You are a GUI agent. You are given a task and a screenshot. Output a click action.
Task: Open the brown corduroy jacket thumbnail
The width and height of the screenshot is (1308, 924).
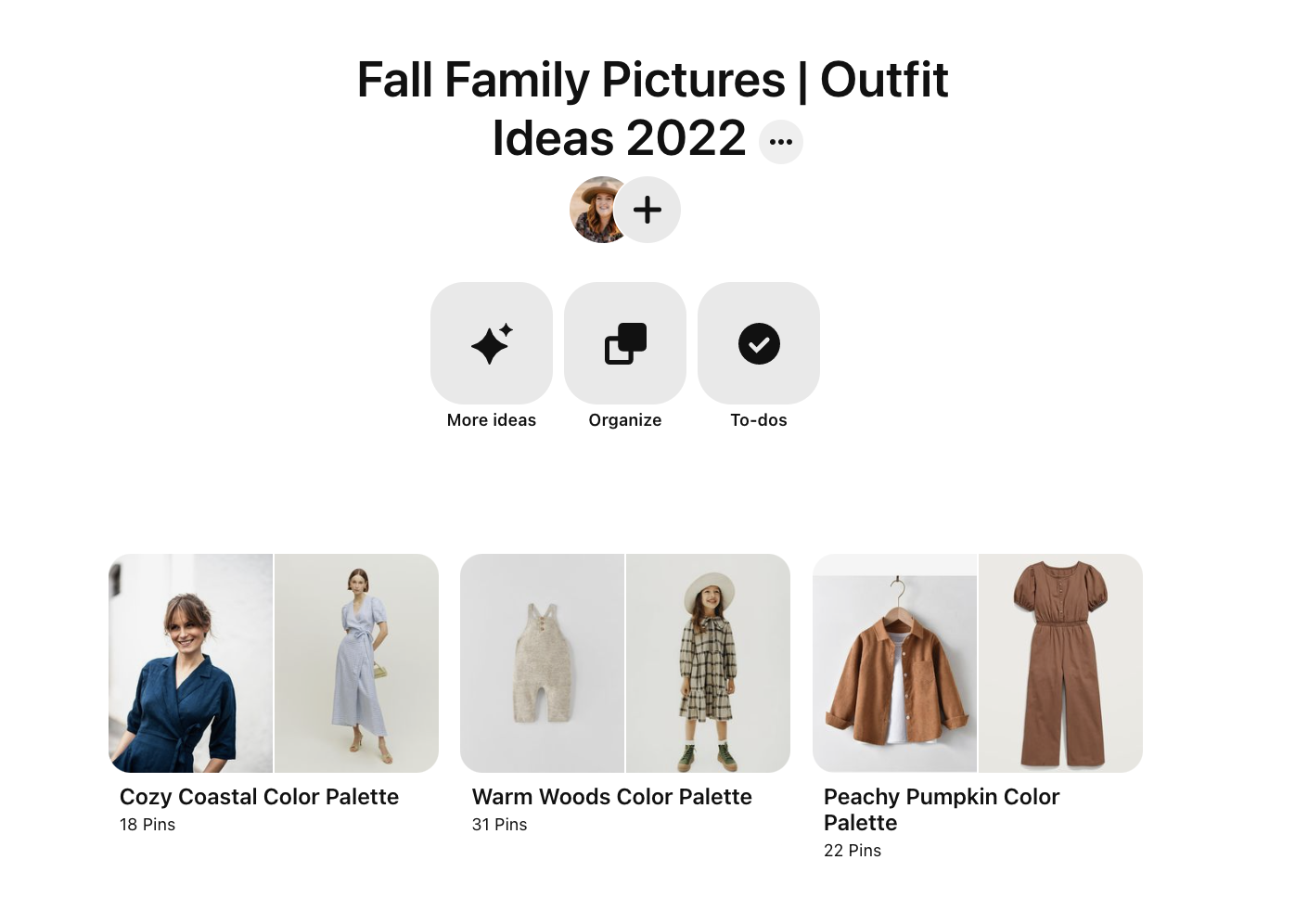click(x=894, y=663)
